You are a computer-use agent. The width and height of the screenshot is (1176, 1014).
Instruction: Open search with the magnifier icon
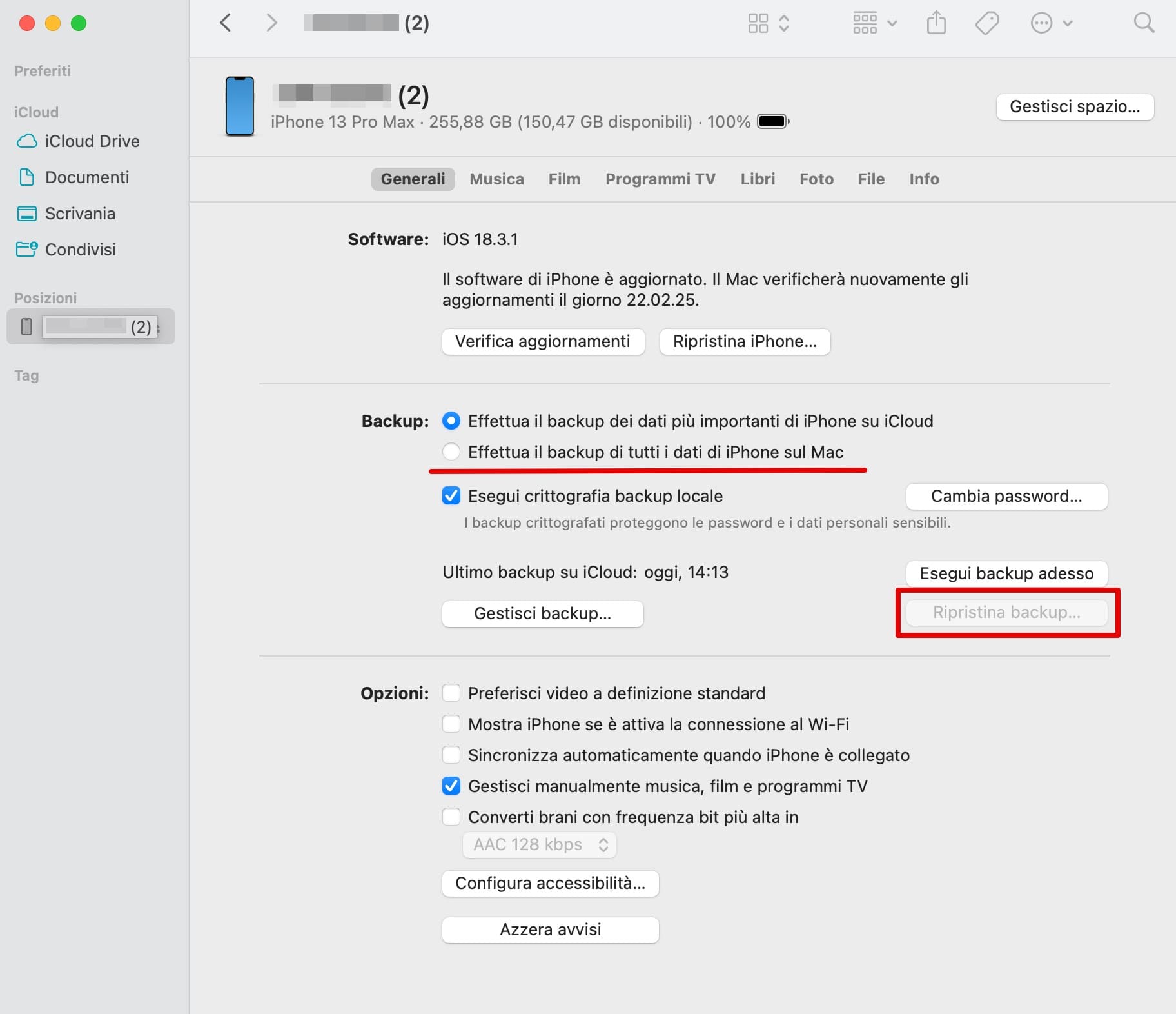1144,23
